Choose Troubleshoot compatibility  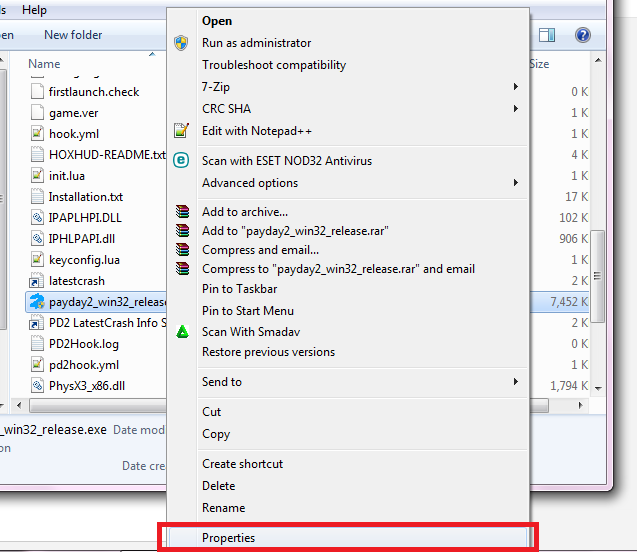tap(274, 65)
